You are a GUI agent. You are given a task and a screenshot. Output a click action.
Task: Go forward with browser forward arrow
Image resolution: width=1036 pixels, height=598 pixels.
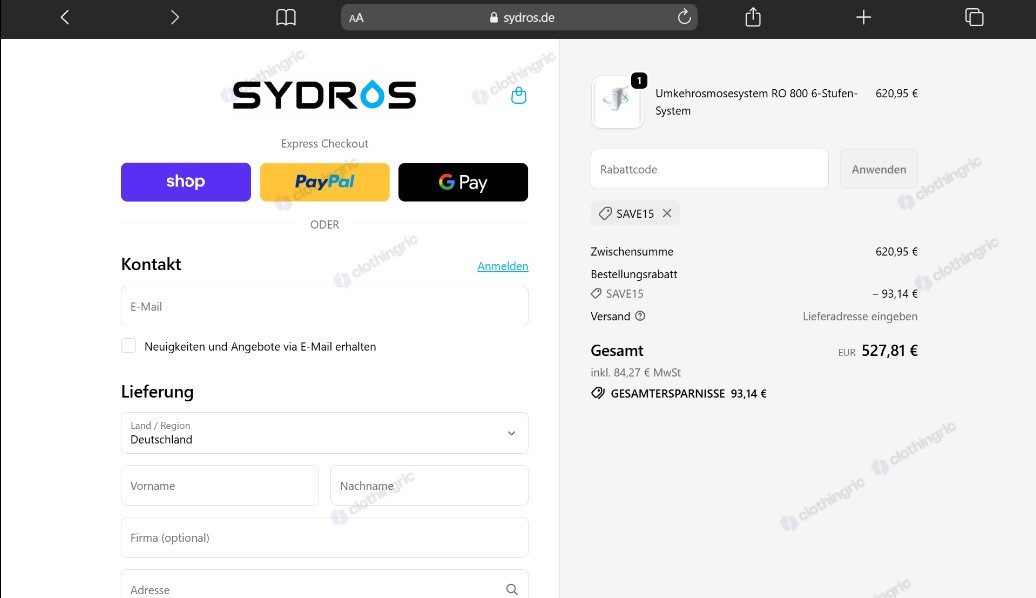tap(174, 17)
